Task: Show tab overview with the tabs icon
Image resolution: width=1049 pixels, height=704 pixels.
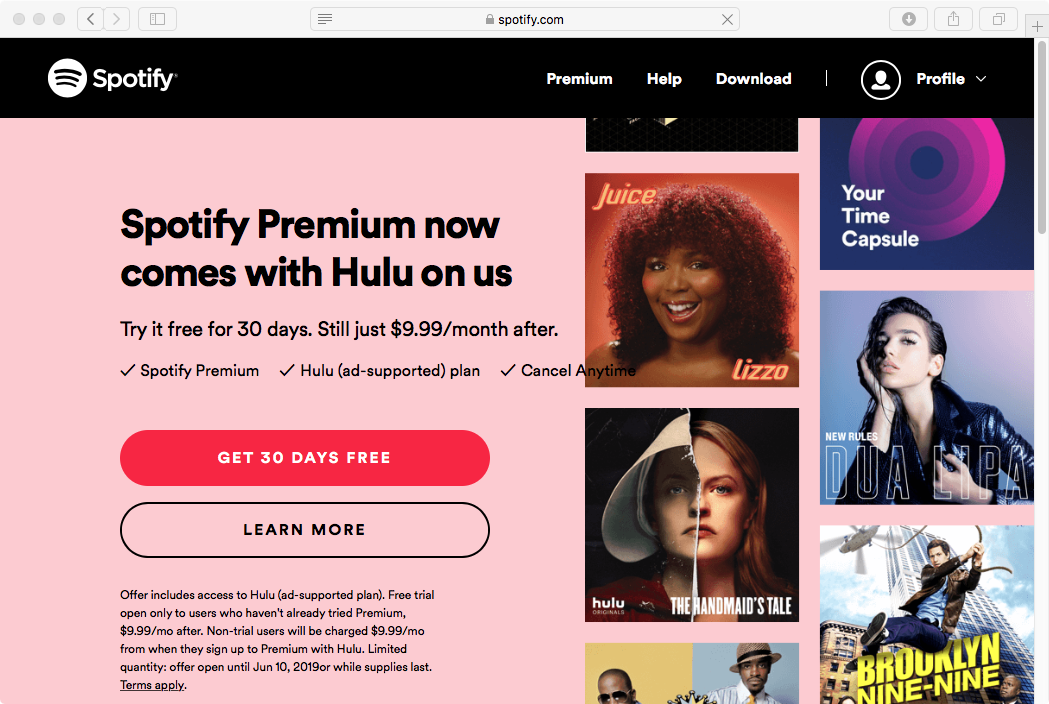Action: [x=998, y=18]
